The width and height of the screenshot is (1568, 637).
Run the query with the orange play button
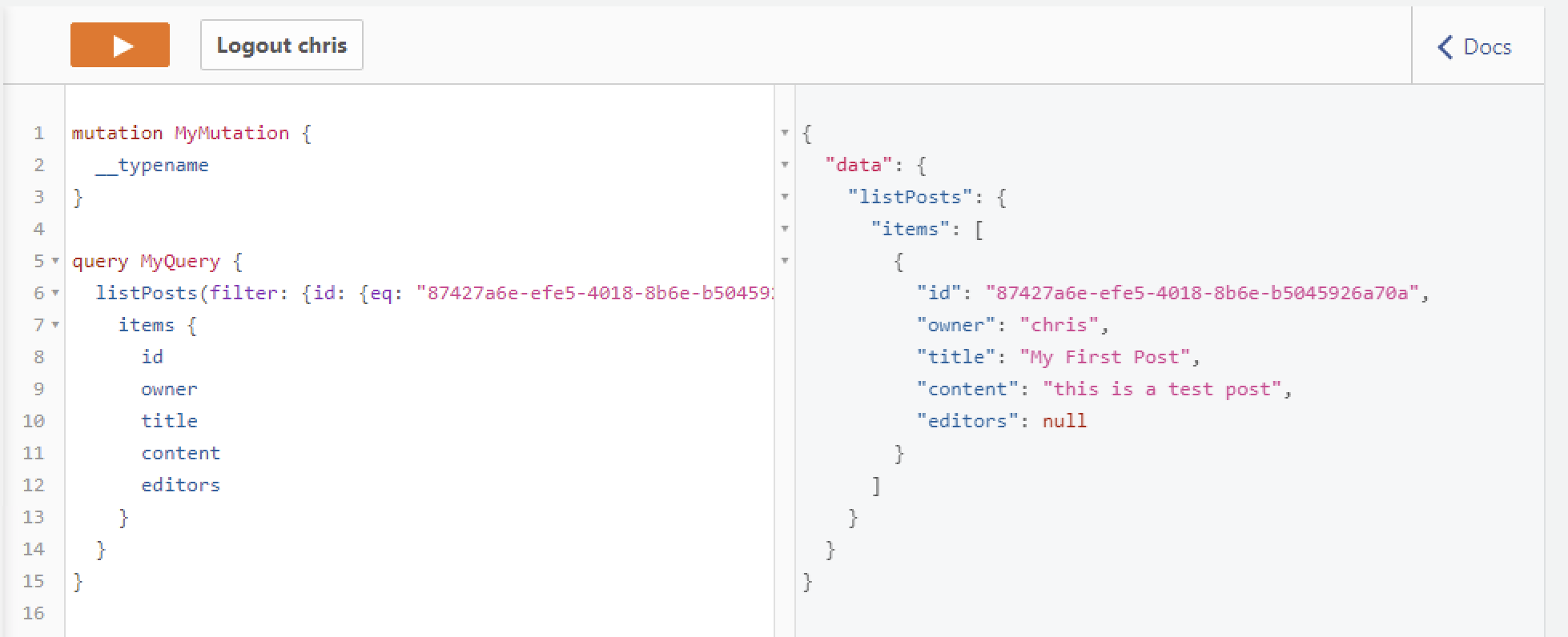119,45
